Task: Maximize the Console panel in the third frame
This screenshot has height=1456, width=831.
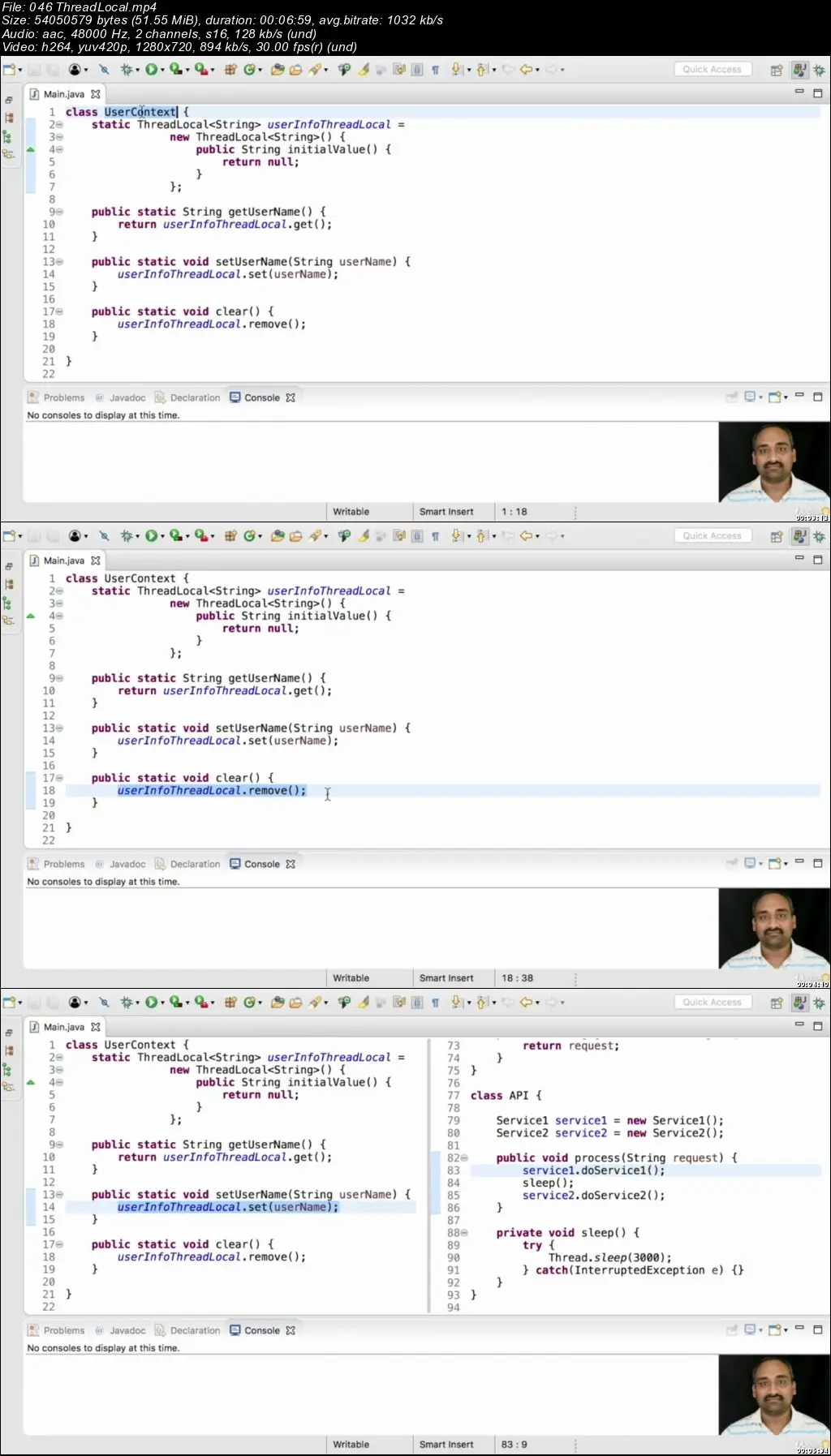Action: pyautogui.click(x=818, y=1329)
